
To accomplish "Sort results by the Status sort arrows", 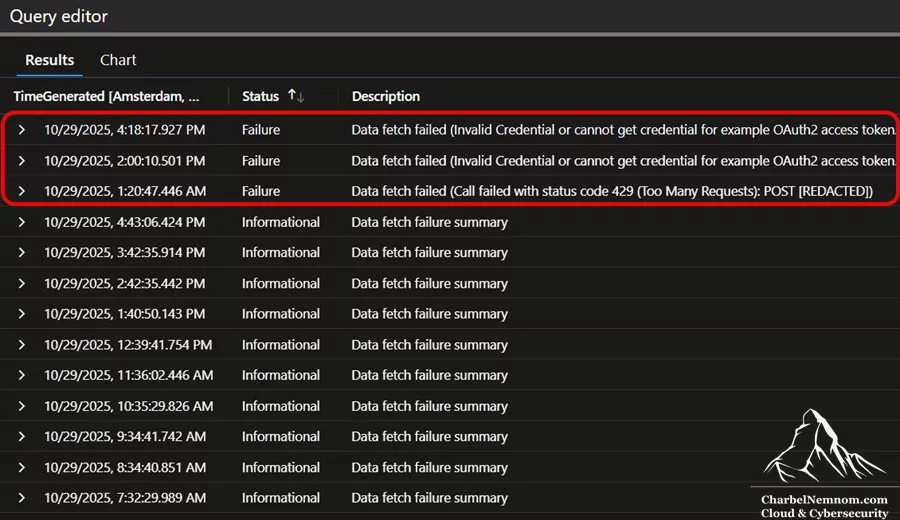I will coord(296,96).
